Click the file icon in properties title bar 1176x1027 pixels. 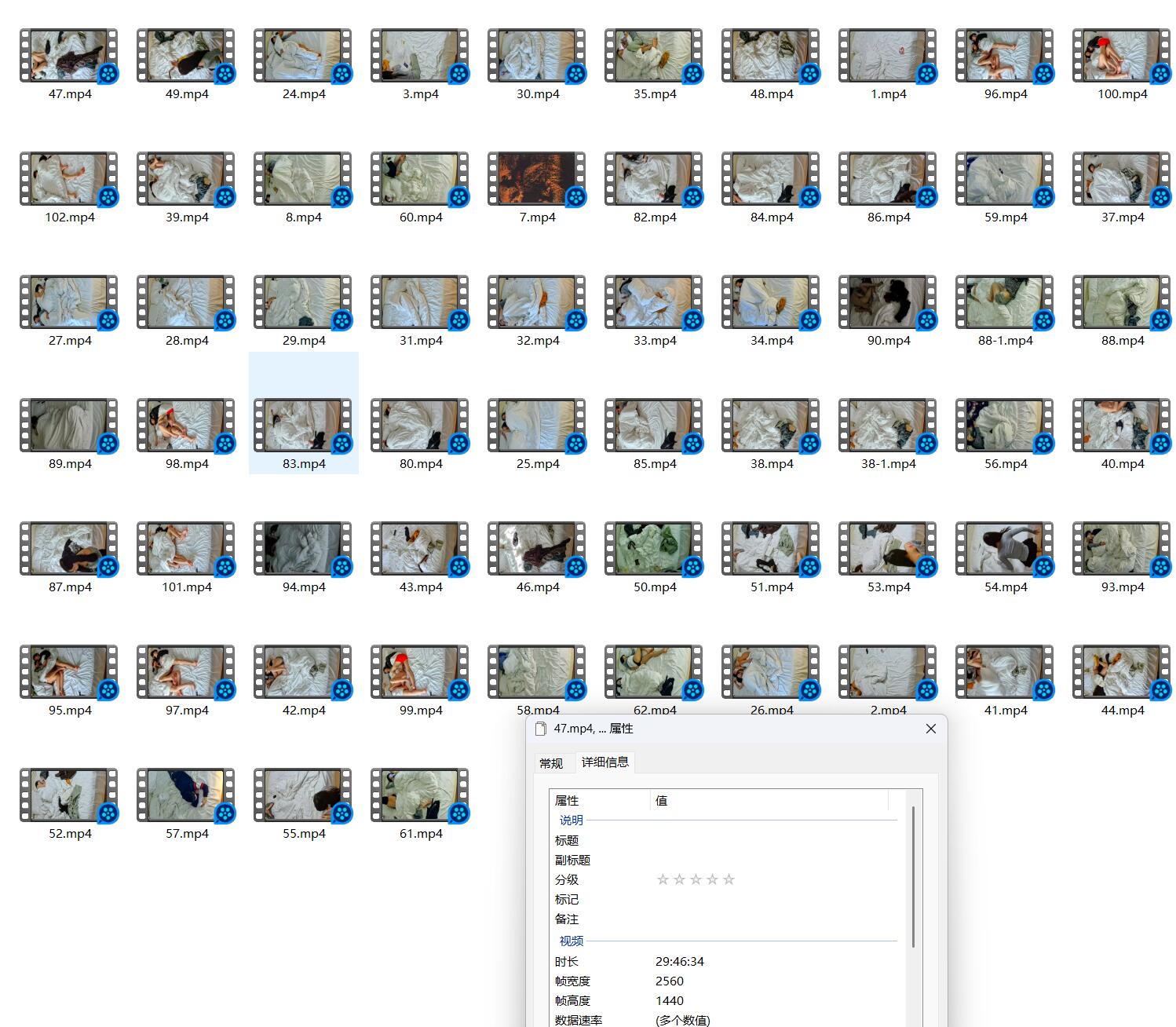pyautogui.click(x=540, y=729)
